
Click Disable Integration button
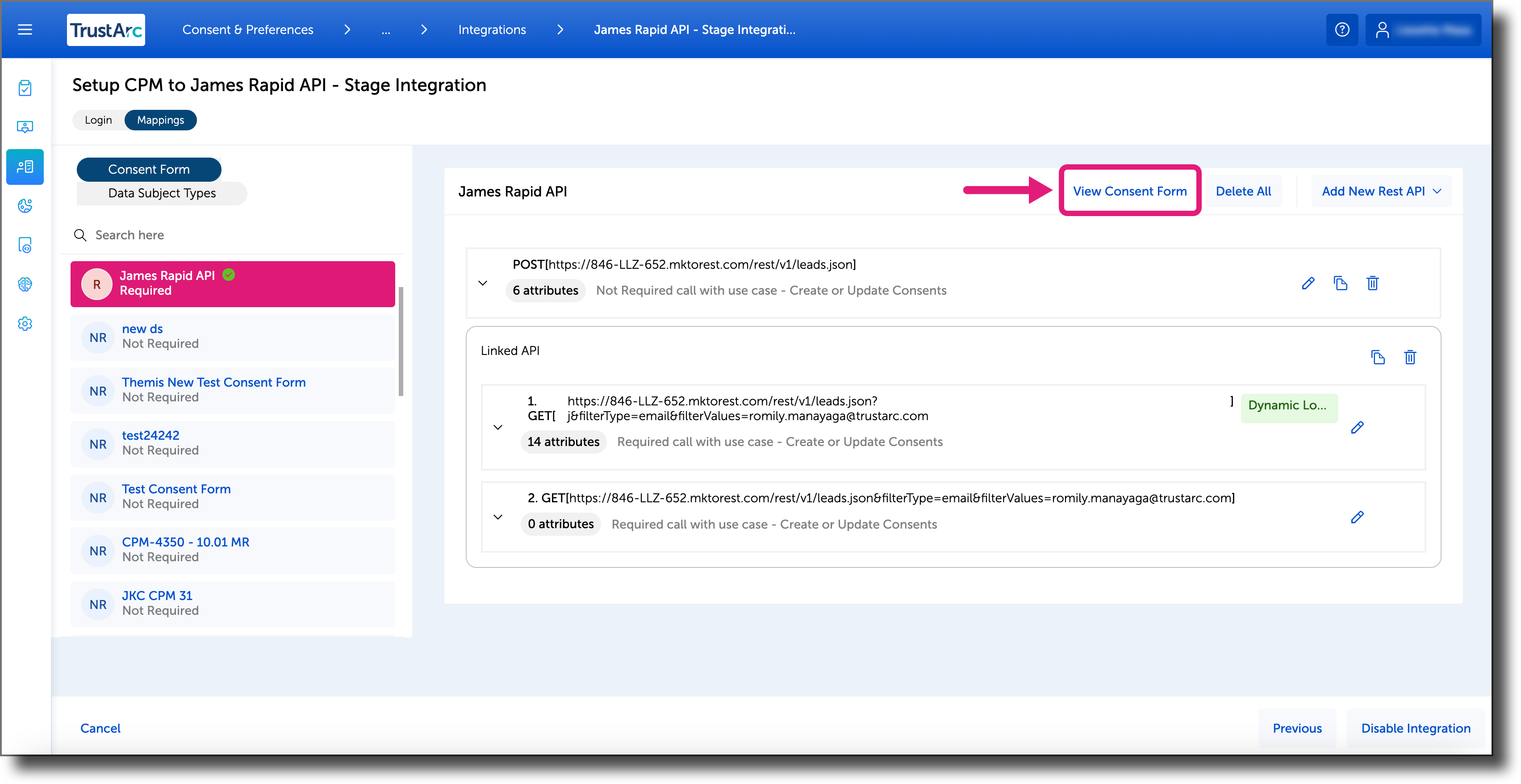pos(1415,728)
